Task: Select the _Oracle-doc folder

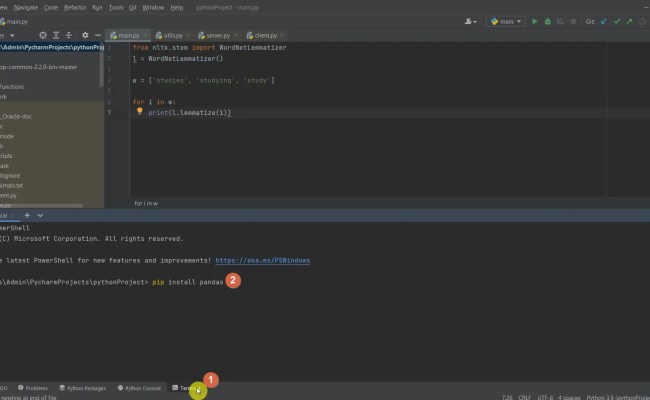Action: click(16, 117)
